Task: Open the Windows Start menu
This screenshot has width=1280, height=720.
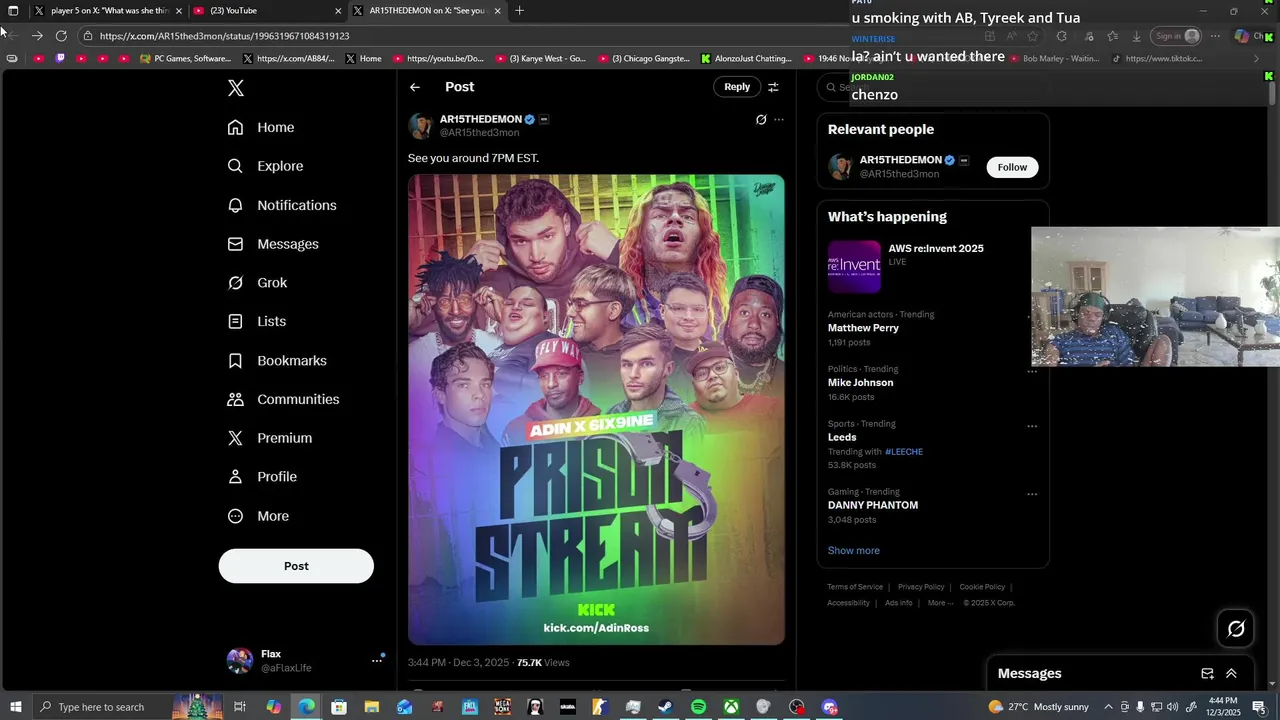Action: (15, 707)
